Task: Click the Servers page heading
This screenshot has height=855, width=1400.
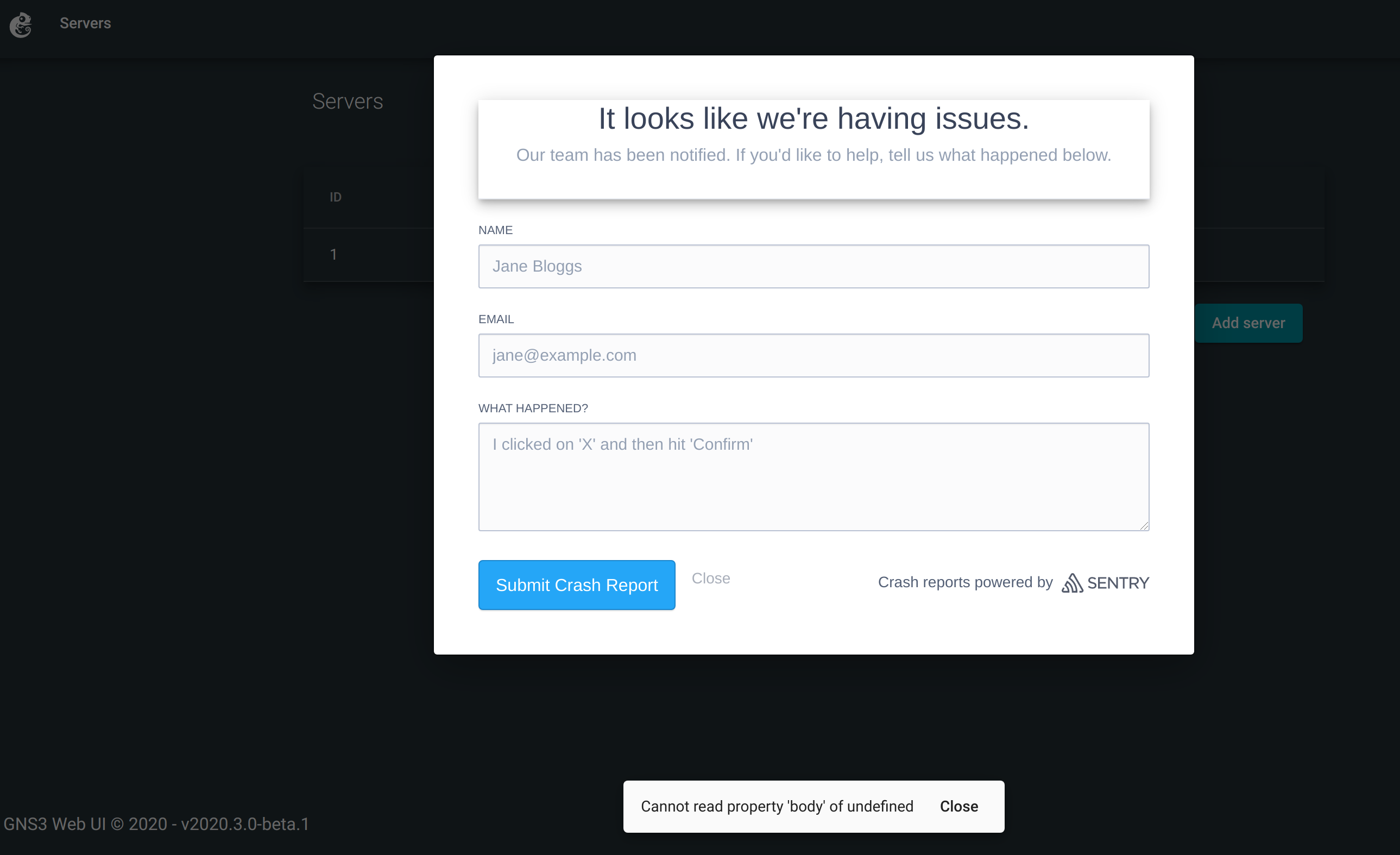Action: coord(347,101)
